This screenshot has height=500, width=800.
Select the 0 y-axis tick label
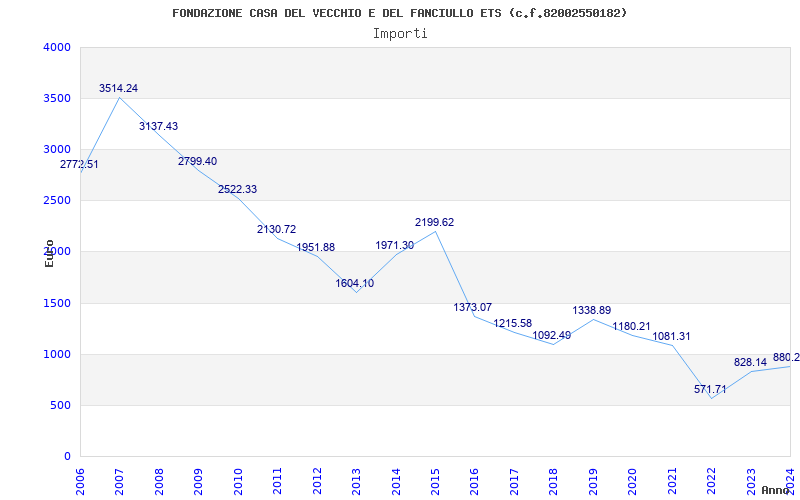coord(67,457)
